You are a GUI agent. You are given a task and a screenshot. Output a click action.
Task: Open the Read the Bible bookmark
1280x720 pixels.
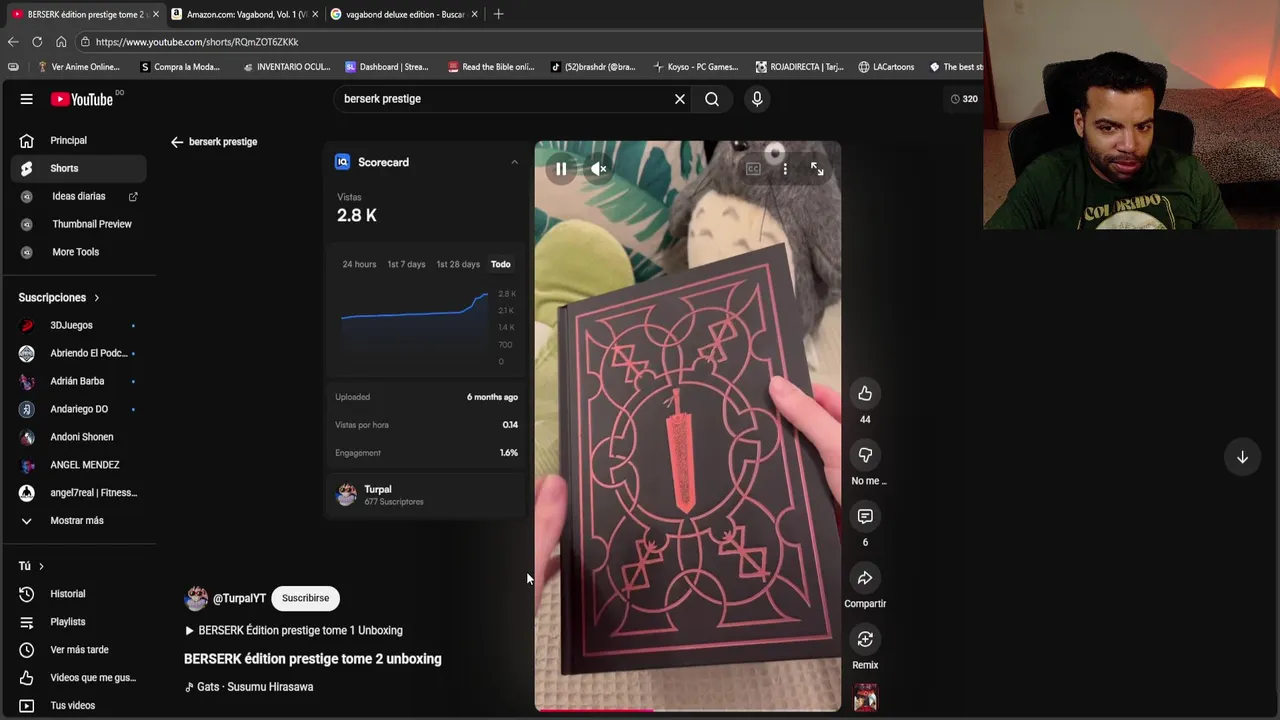pyautogui.click(x=491, y=67)
